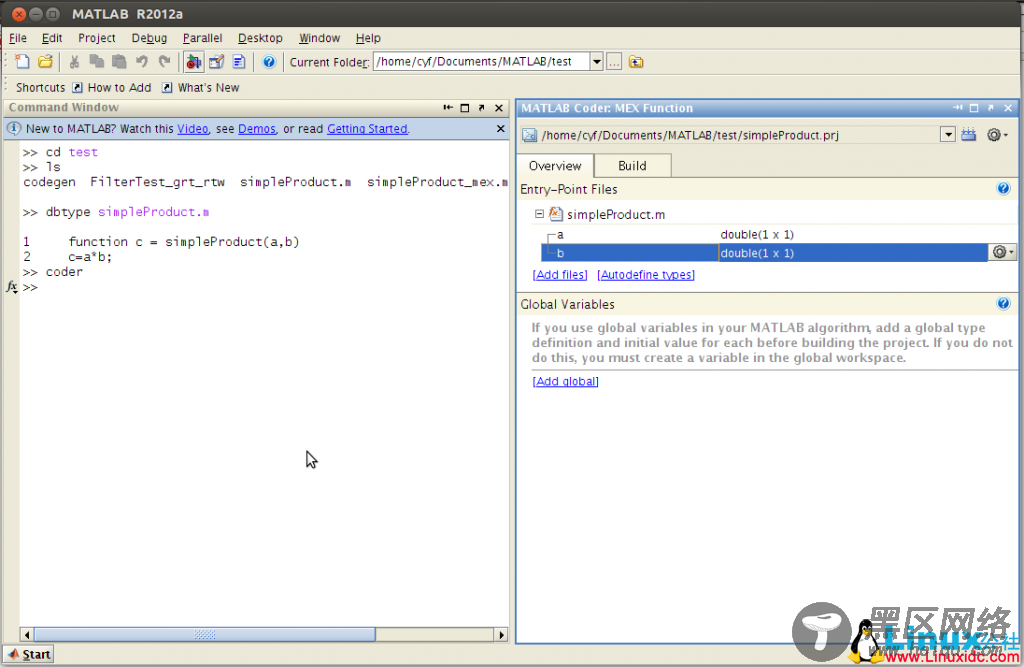
Task: Click the Autodefine types link
Action: pos(646,275)
